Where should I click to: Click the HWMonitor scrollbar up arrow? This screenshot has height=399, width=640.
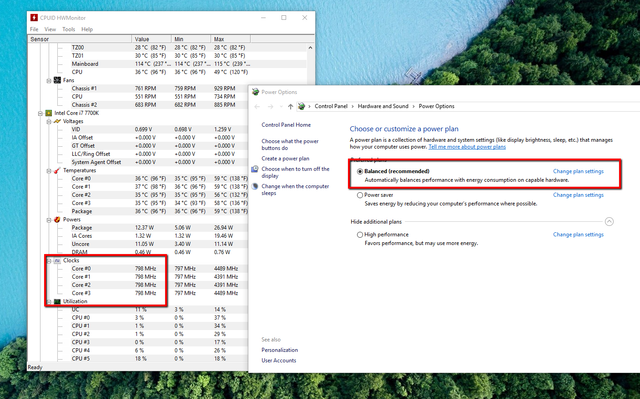(x=310, y=48)
